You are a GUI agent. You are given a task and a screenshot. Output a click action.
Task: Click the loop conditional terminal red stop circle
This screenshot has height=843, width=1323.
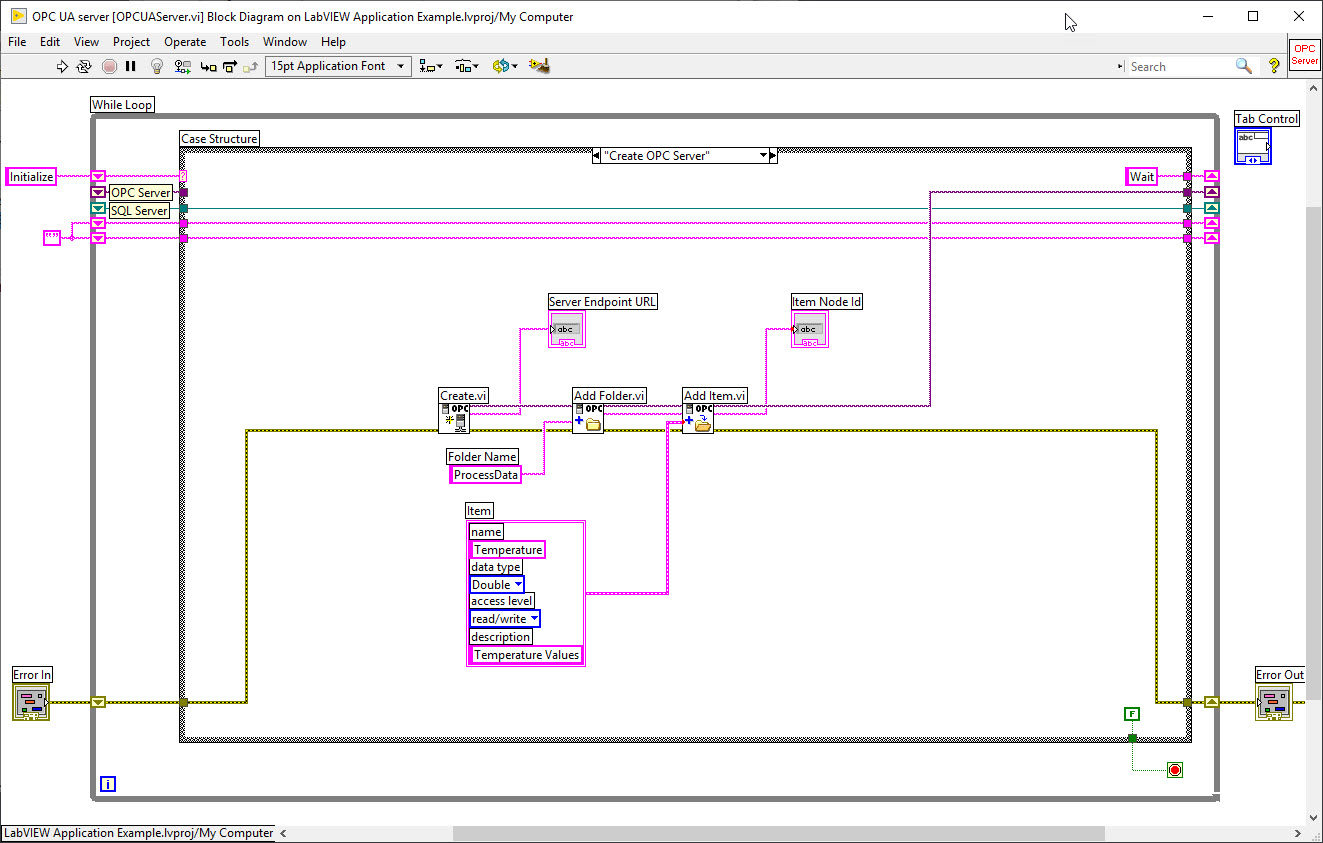click(x=1174, y=769)
